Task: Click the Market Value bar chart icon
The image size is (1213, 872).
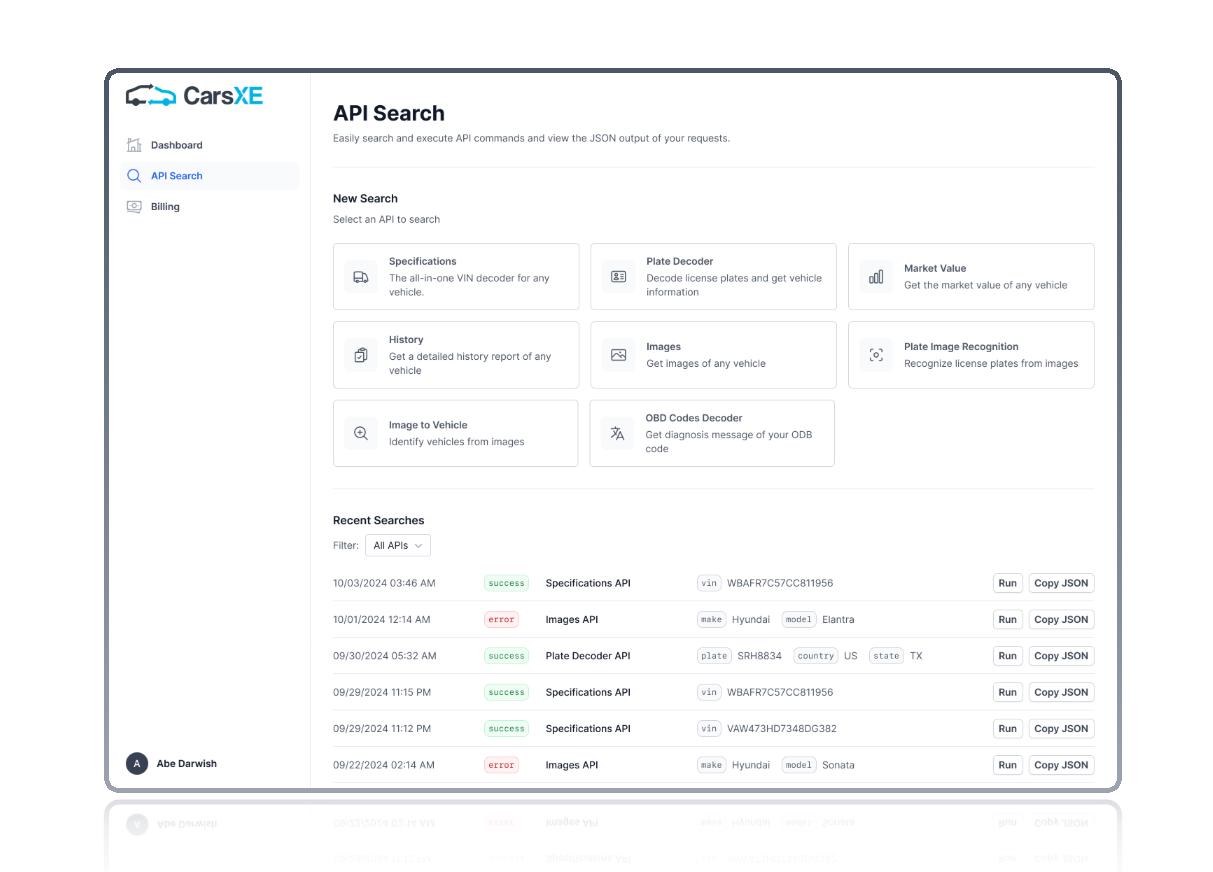Action: pyautogui.click(x=876, y=277)
